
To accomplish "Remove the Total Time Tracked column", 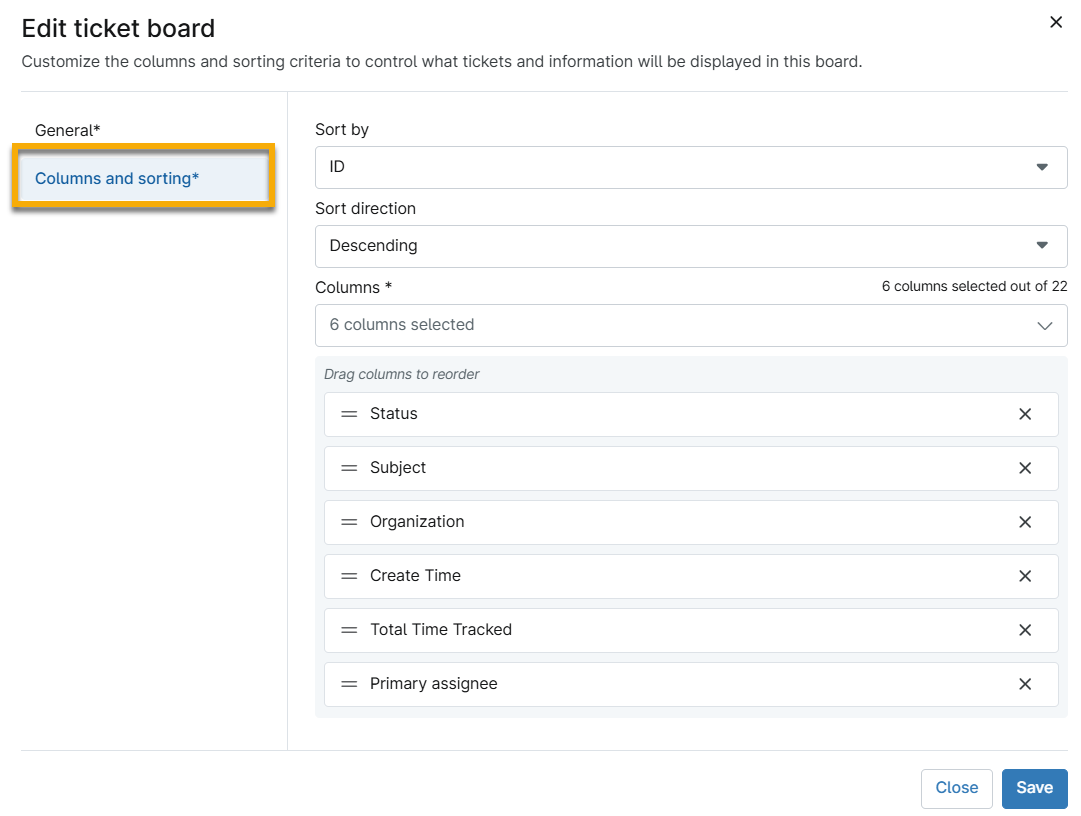I will click(1025, 630).
